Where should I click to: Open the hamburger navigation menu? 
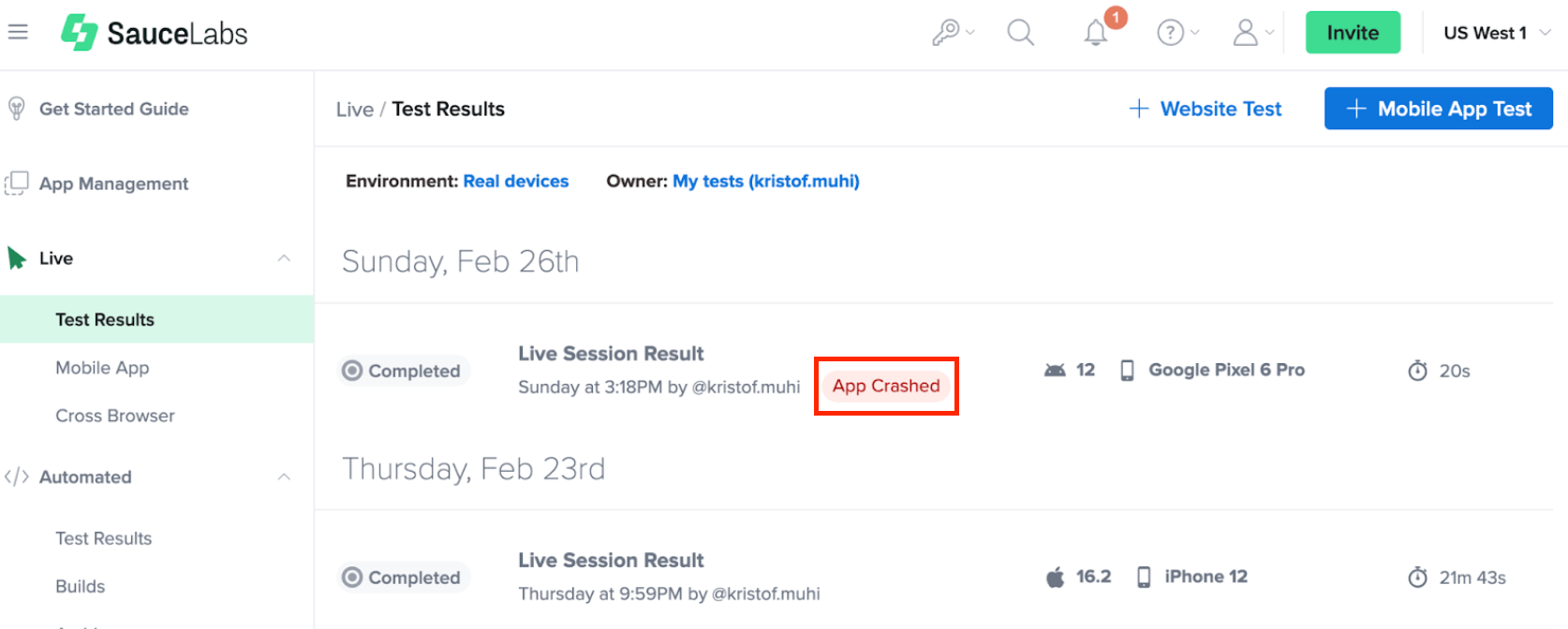point(18,33)
